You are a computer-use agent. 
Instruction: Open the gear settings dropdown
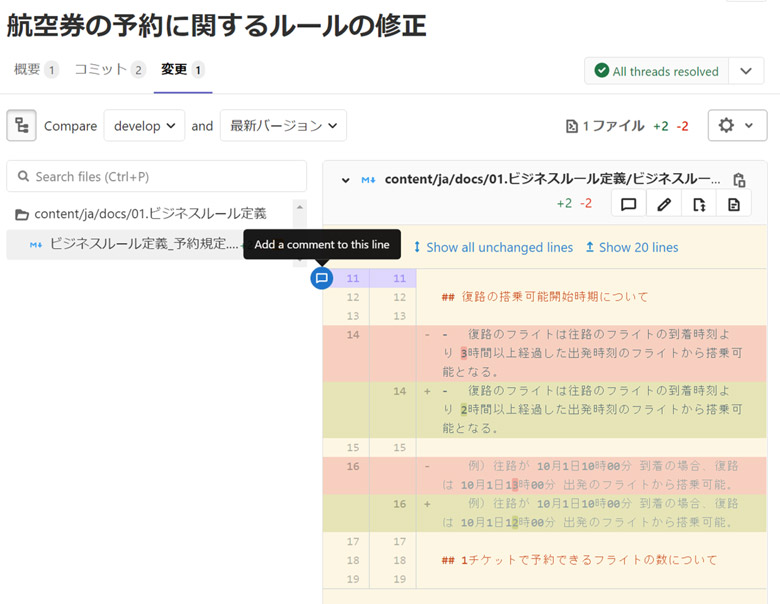coord(737,125)
